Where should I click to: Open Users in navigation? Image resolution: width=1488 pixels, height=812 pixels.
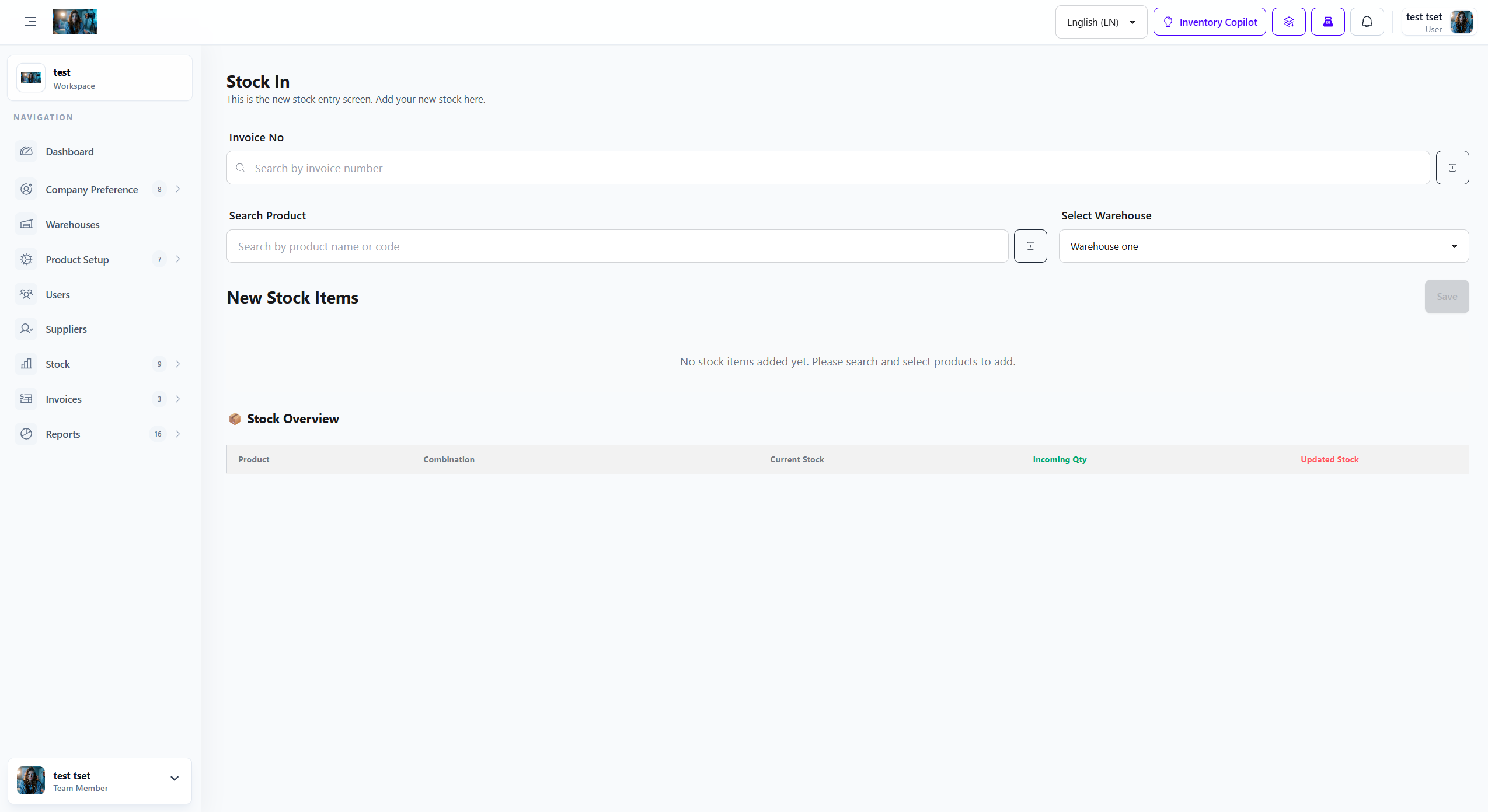click(x=100, y=294)
